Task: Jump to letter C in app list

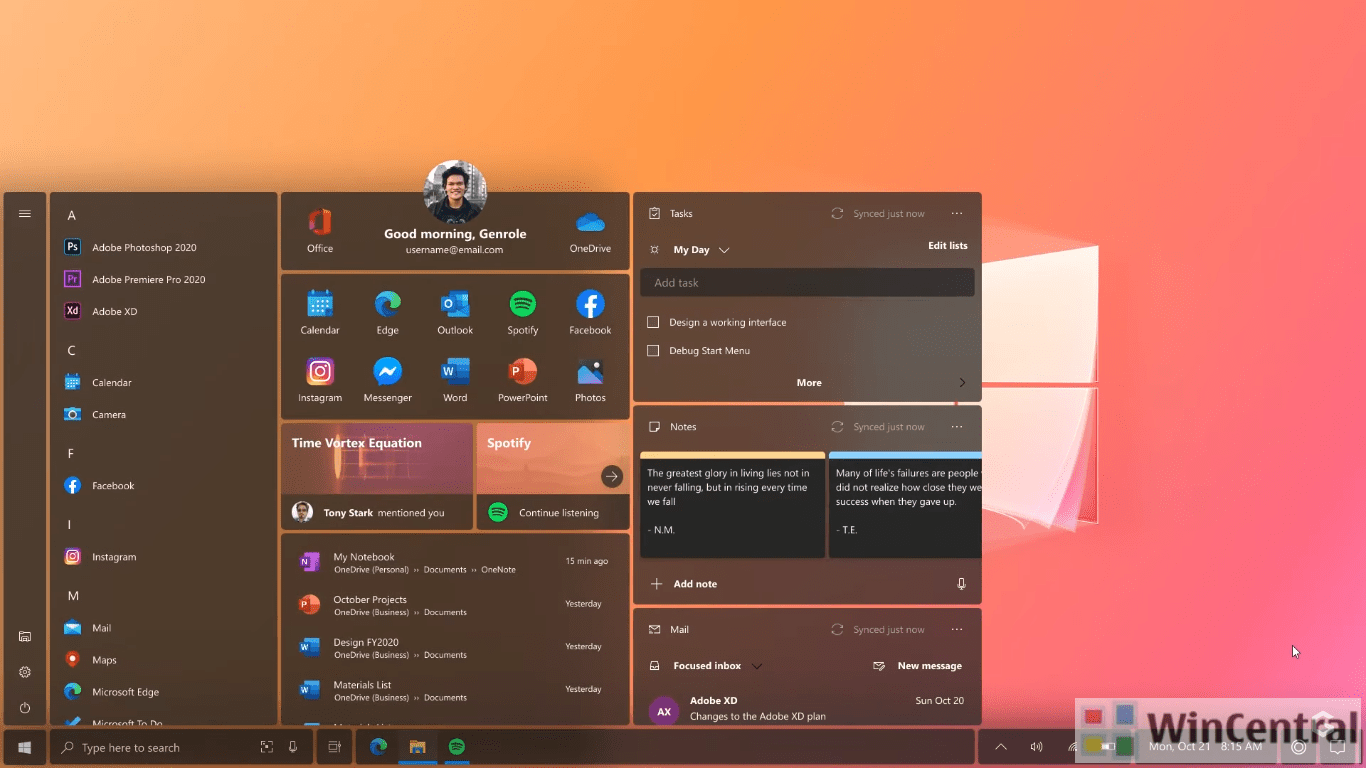Action: point(71,350)
